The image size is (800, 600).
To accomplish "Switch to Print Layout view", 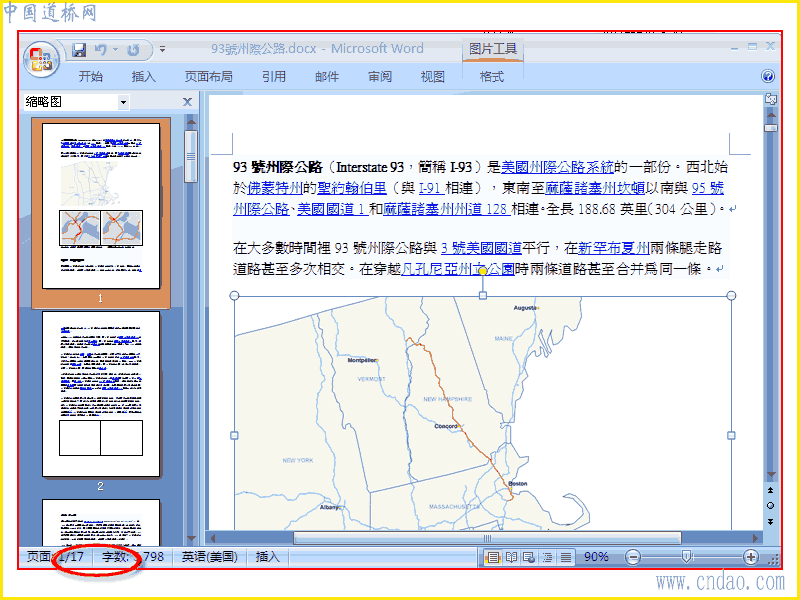I will tap(492, 557).
